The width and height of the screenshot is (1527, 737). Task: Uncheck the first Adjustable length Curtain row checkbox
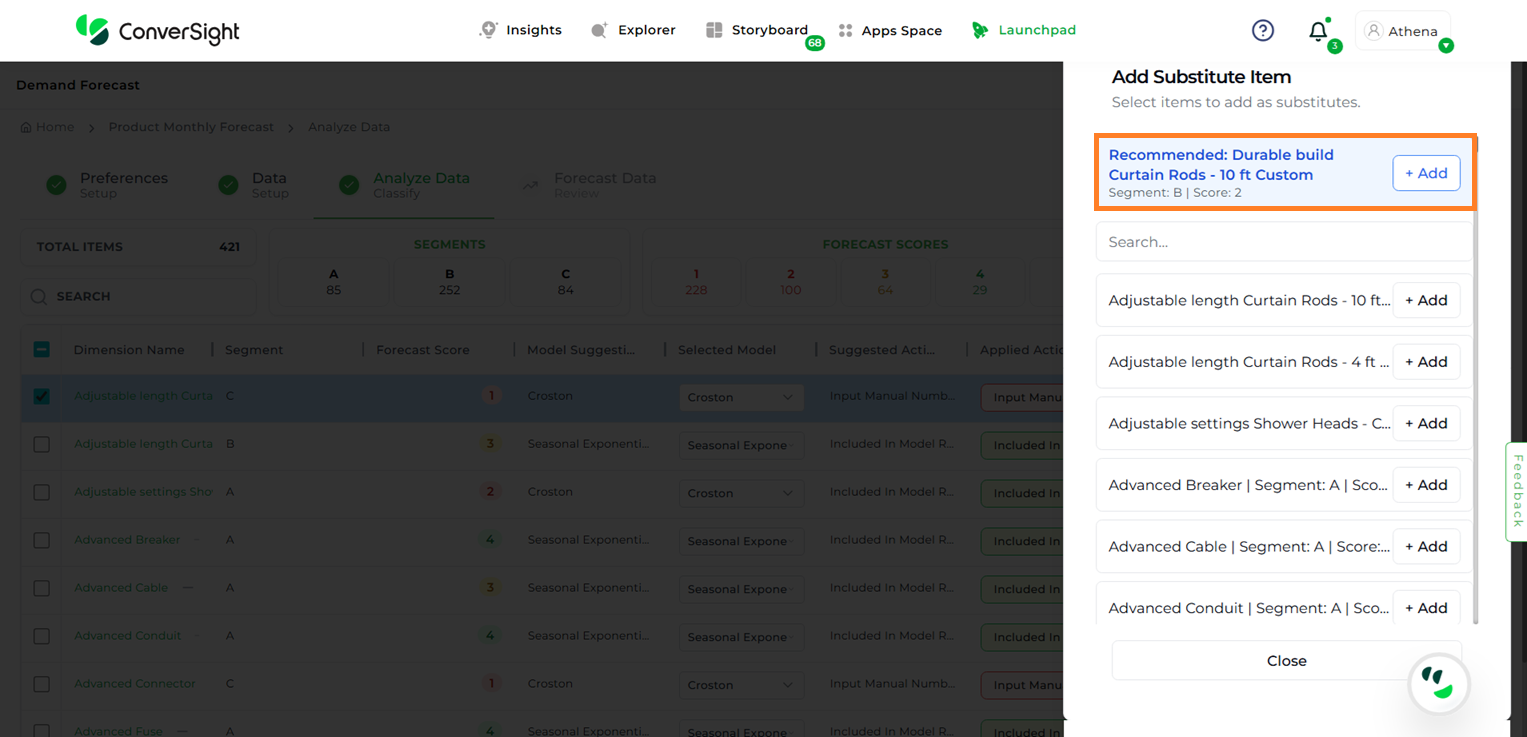tap(41, 396)
